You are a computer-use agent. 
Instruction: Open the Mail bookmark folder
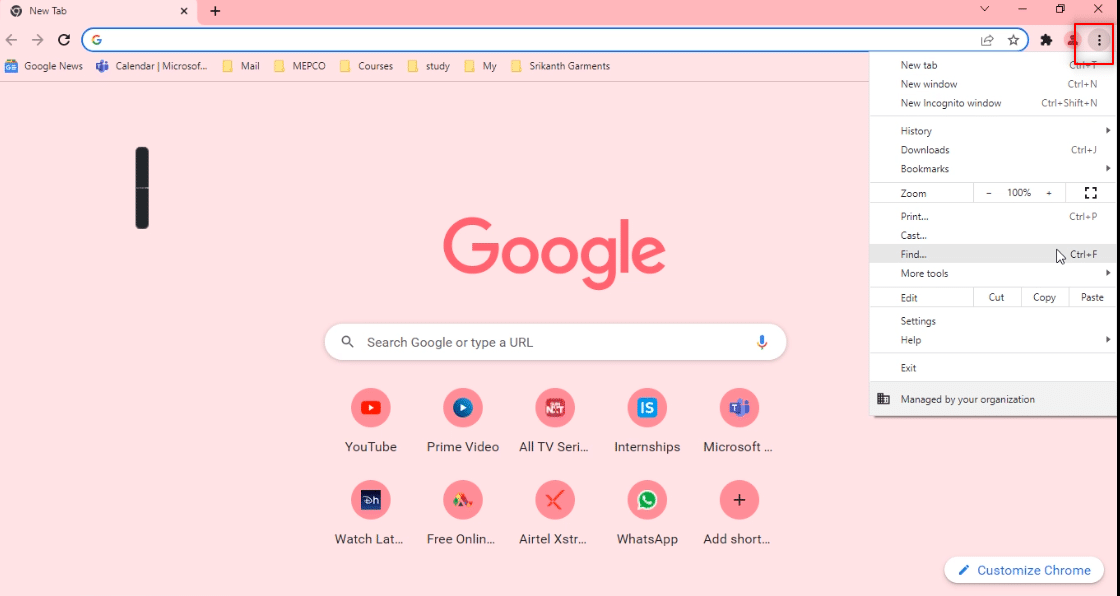click(241, 66)
